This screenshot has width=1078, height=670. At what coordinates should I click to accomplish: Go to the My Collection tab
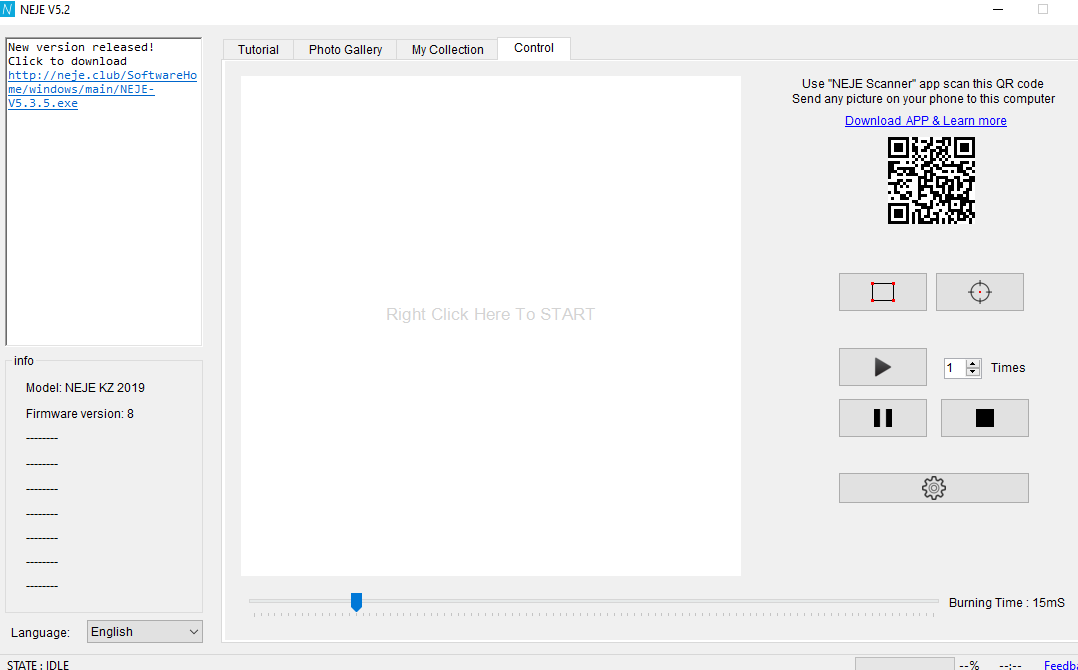pos(447,50)
